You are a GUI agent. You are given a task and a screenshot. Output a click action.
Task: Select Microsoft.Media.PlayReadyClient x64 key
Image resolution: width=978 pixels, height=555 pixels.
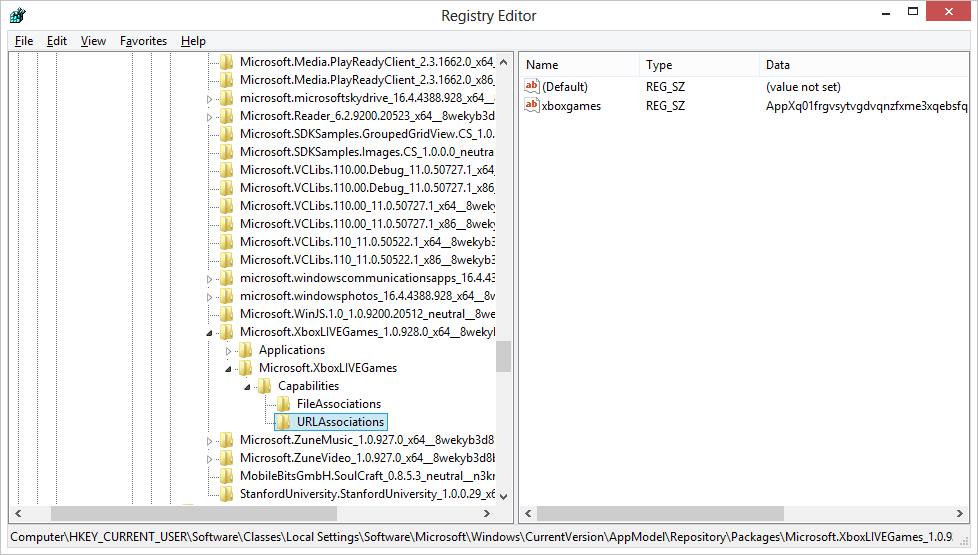pos(367,62)
